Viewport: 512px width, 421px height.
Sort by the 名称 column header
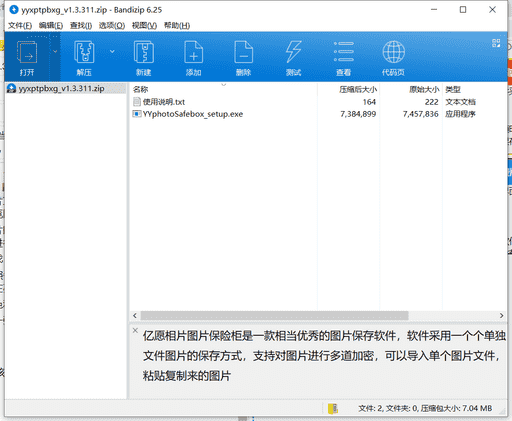tap(140, 89)
